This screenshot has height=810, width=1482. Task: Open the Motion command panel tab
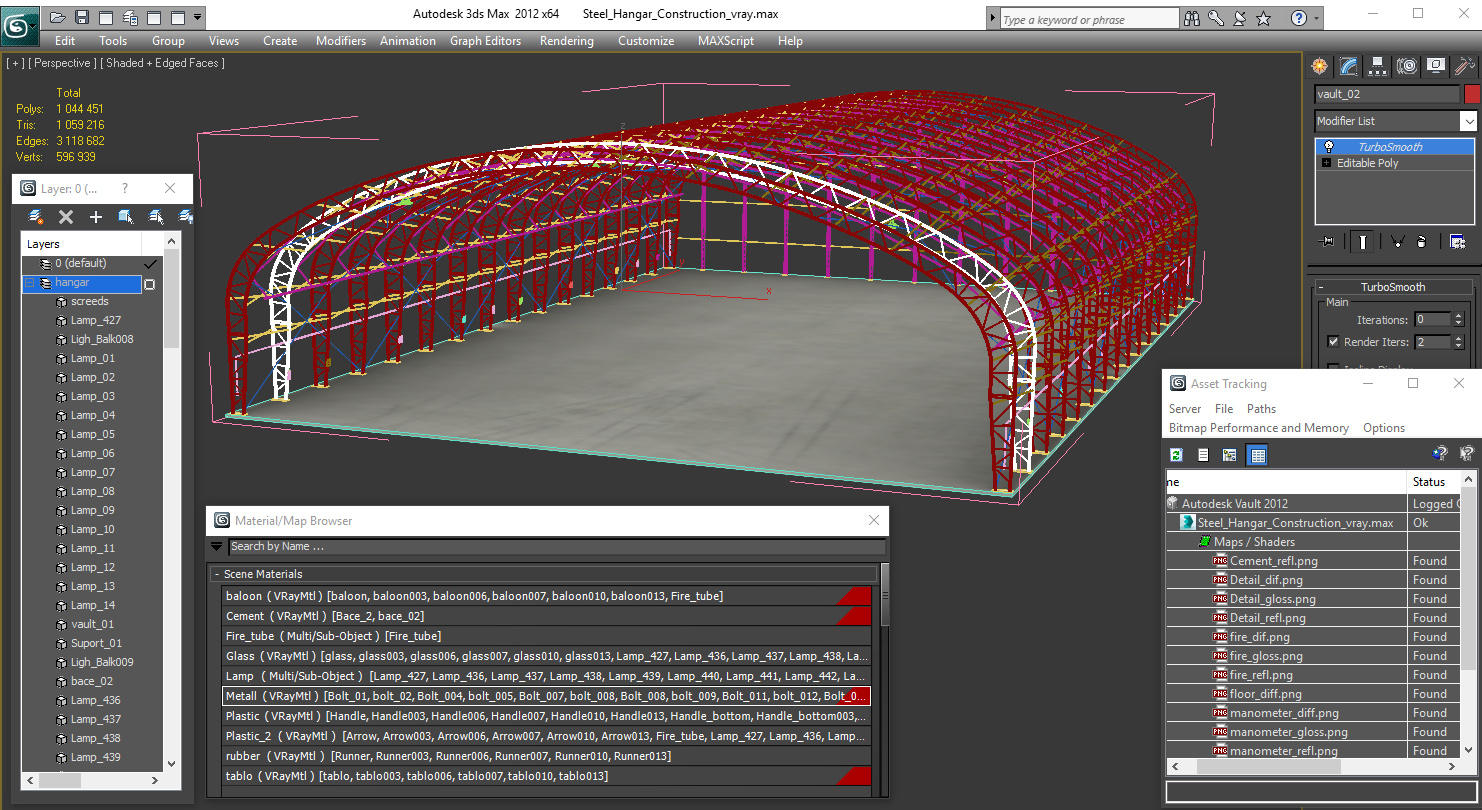(x=1407, y=66)
